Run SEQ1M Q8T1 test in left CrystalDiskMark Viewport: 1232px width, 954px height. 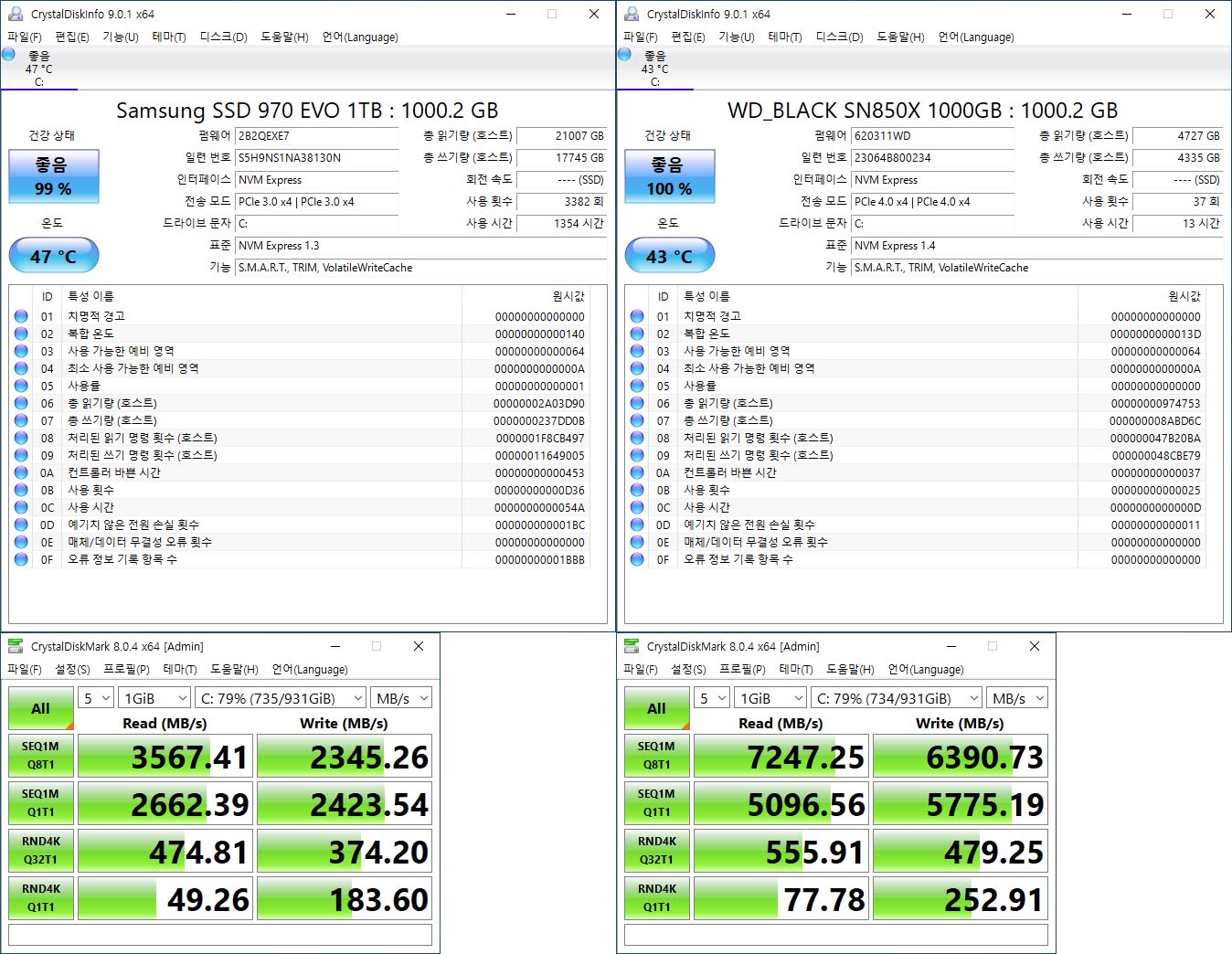pos(40,756)
